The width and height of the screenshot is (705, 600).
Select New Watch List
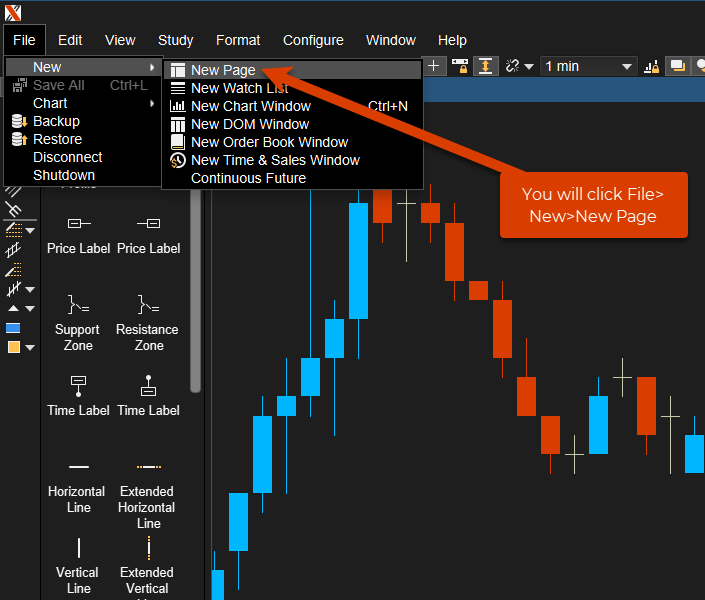[x=292, y=88]
